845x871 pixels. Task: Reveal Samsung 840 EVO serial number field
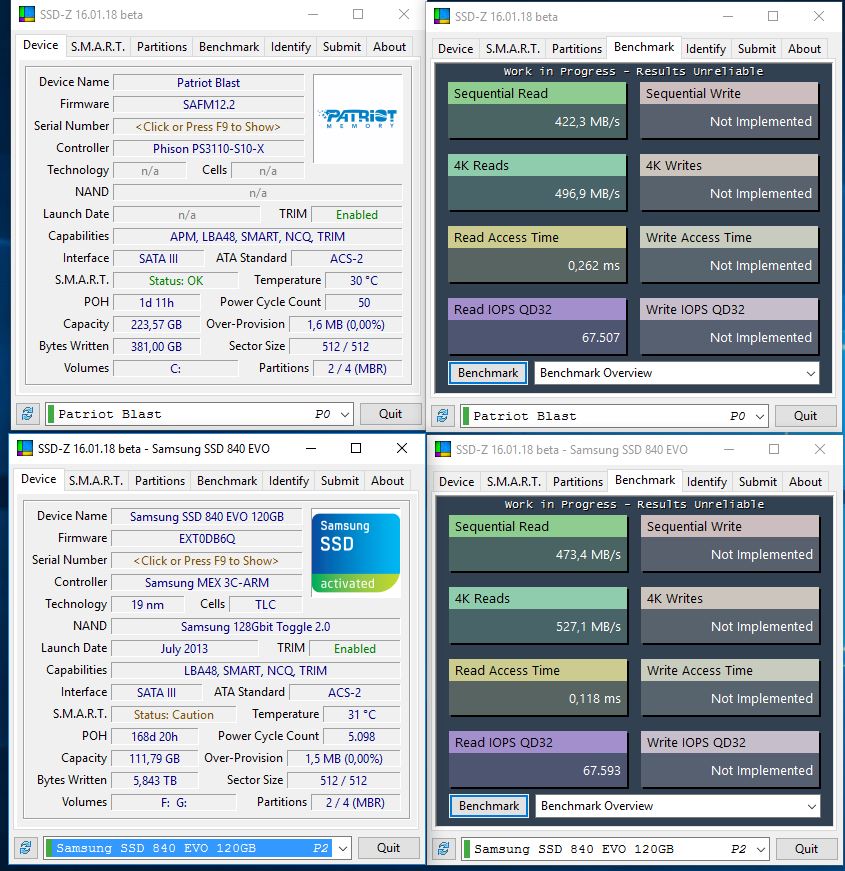coord(206,560)
